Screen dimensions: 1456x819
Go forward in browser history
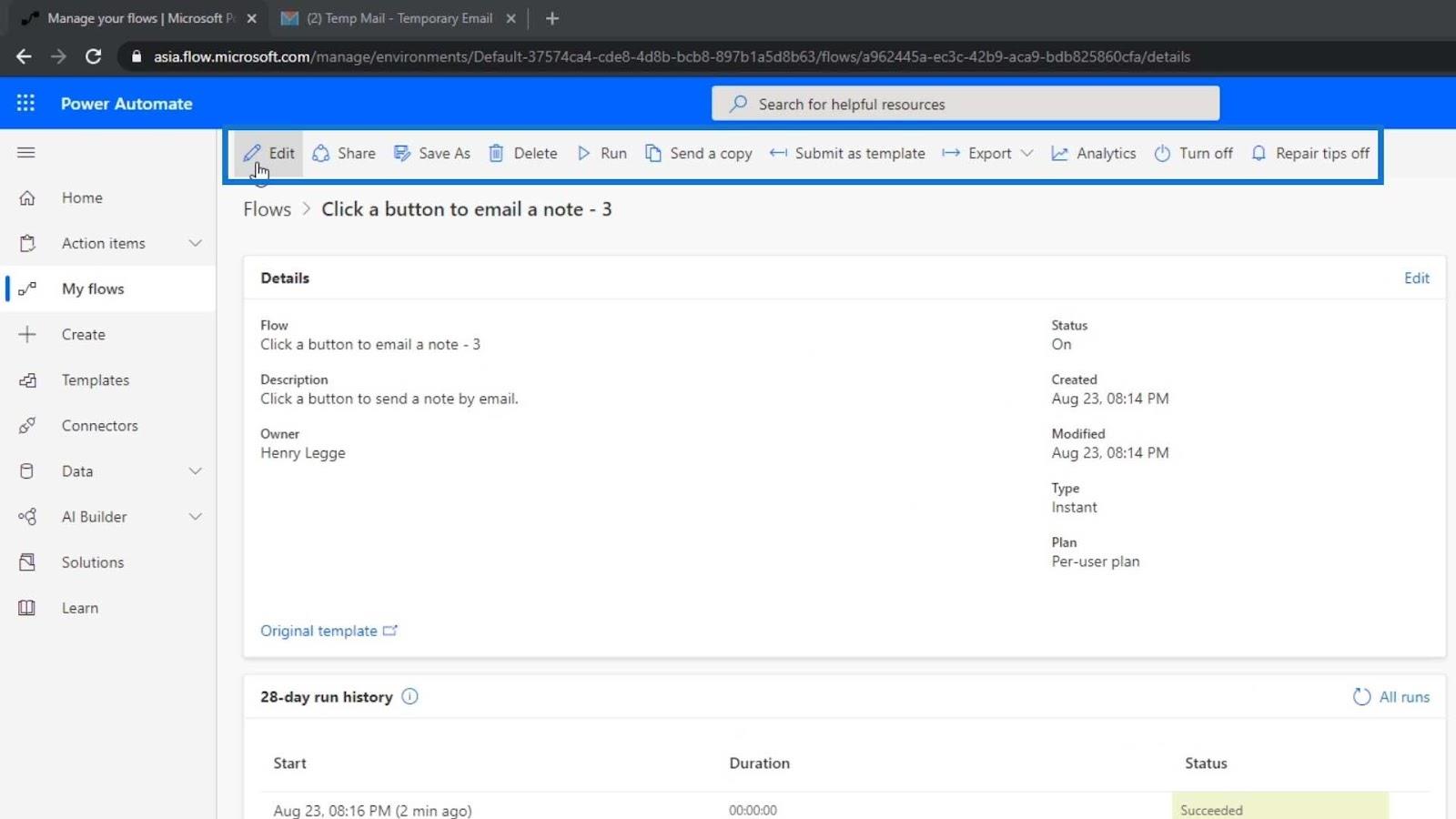[x=58, y=56]
